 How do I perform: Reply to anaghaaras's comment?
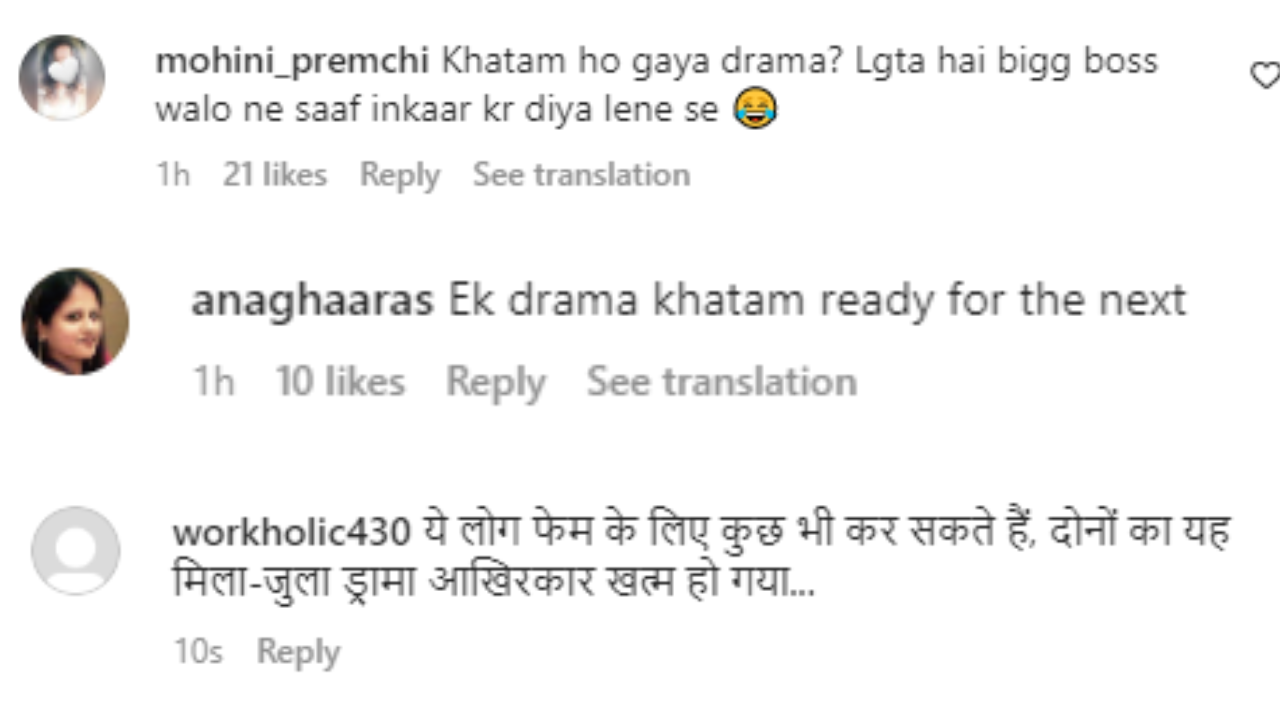point(496,382)
